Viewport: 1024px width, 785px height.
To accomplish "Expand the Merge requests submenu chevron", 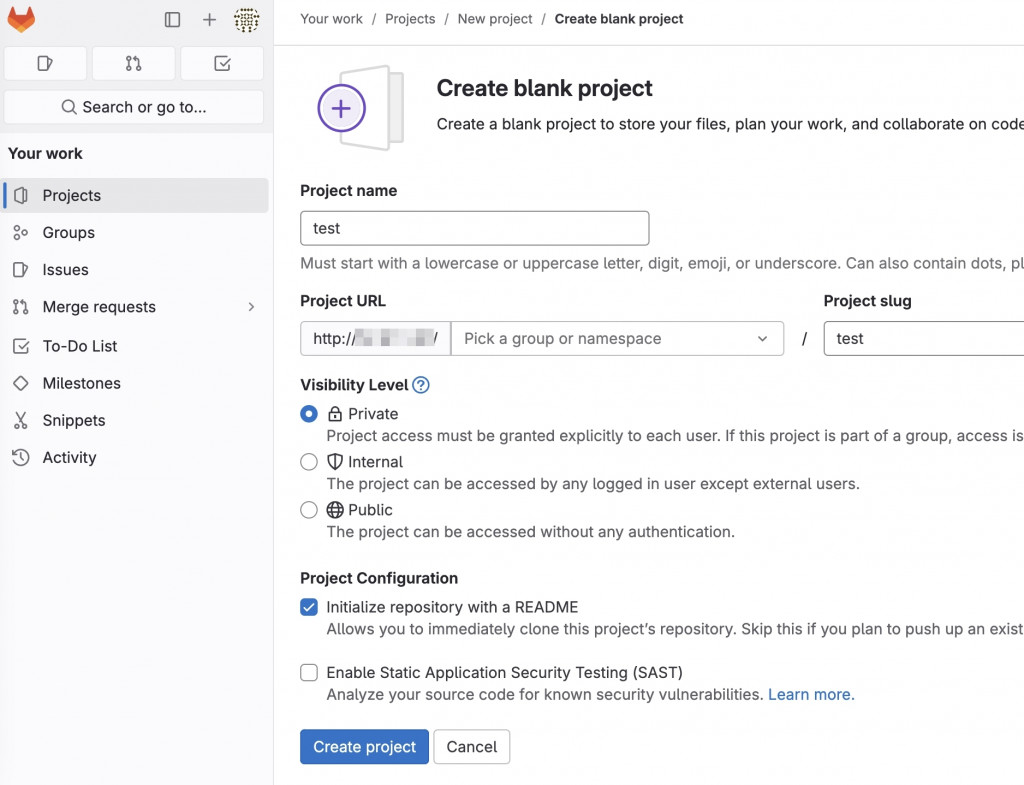I will pos(251,307).
